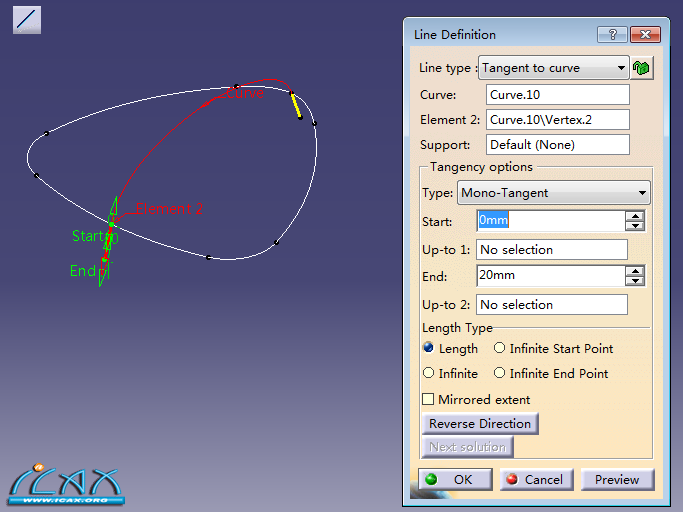
Task: Click the Start value field 0mm
Action: (551, 220)
